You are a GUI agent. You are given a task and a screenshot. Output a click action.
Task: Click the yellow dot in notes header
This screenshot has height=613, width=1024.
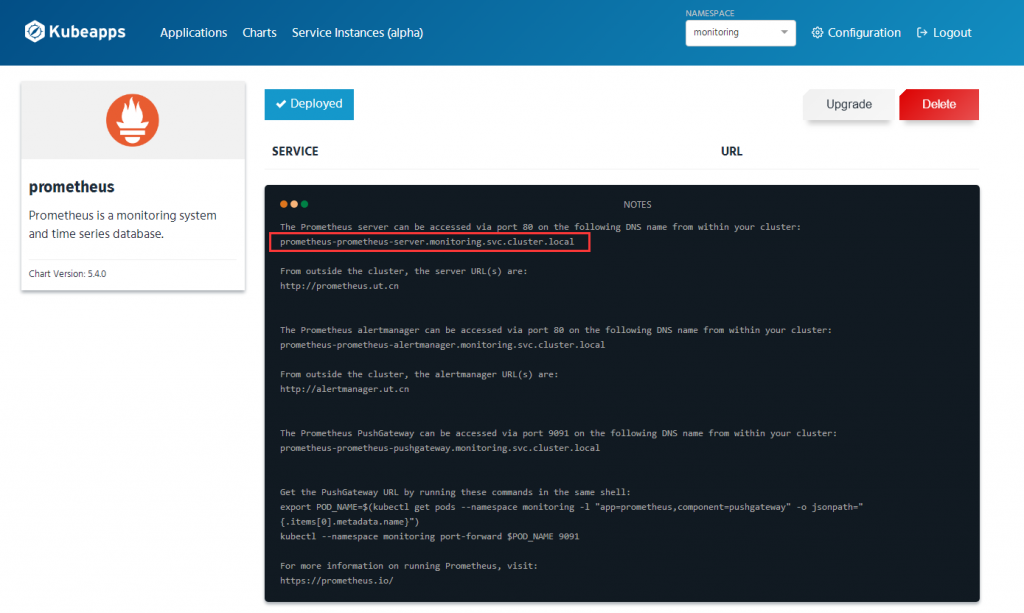coord(294,204)
